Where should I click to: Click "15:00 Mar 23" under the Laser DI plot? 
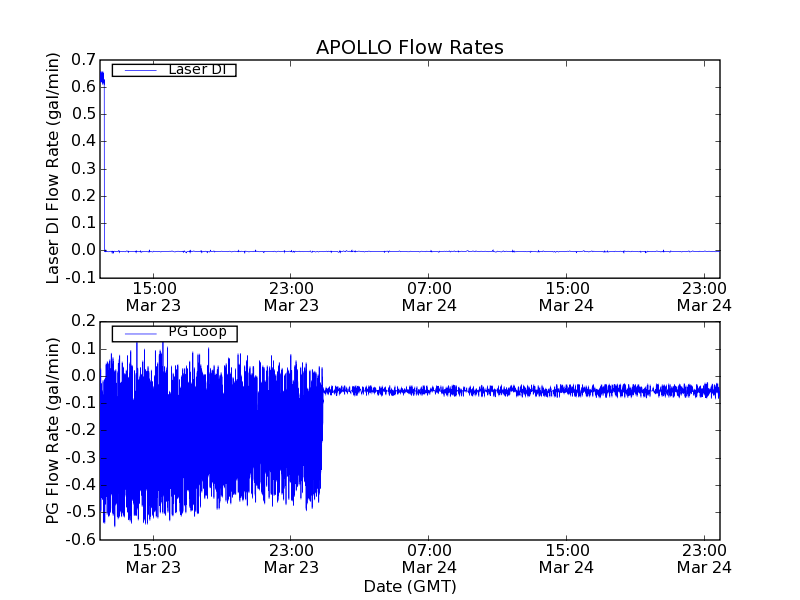point(154,297)
